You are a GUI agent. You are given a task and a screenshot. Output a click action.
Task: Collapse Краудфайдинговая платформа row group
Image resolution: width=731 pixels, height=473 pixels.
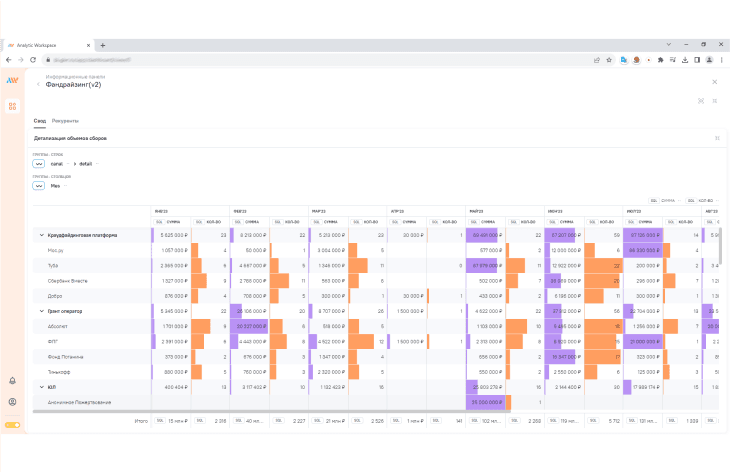[41, 235]
